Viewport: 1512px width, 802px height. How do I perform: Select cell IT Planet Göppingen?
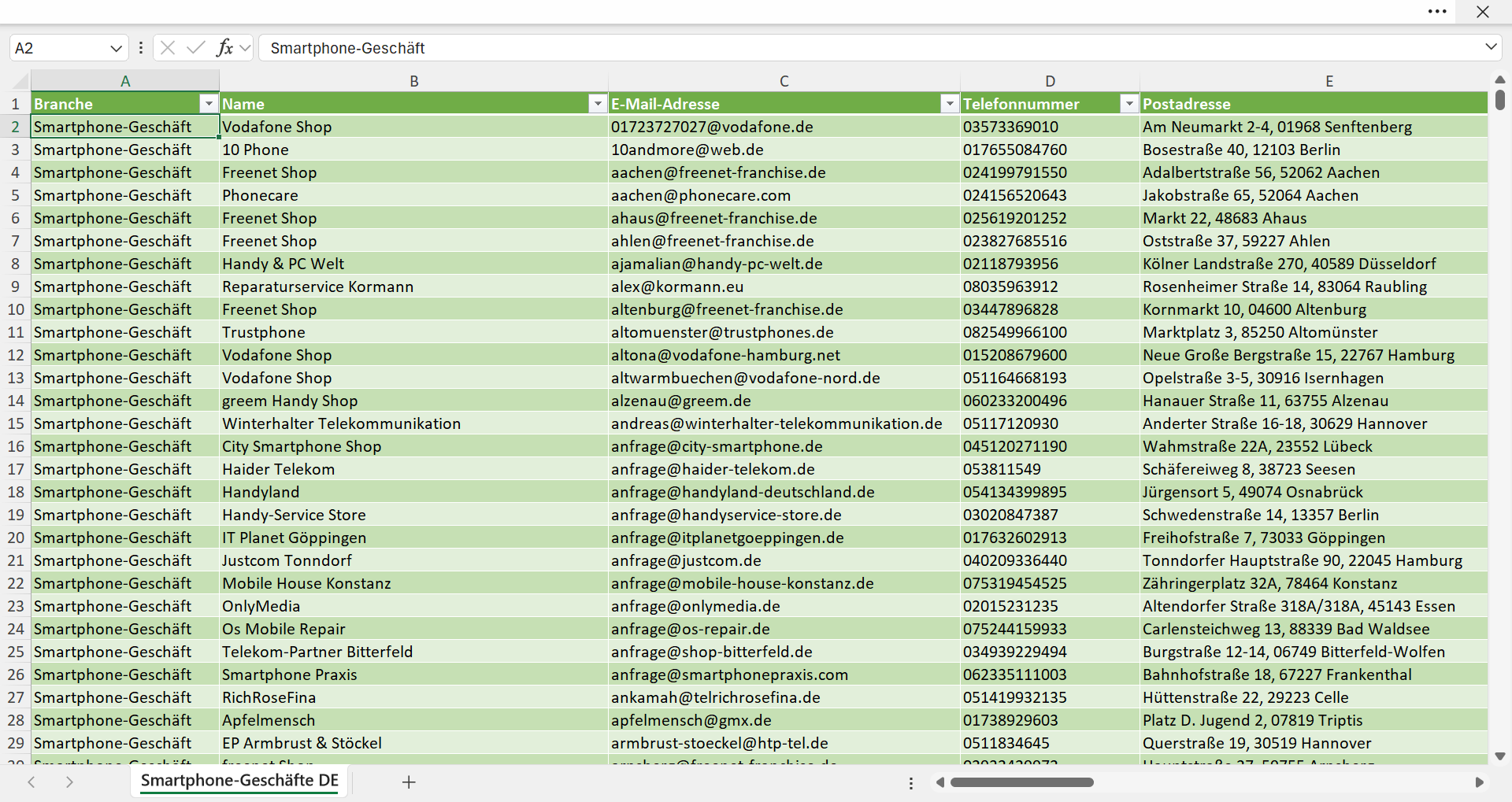point(414,538)
